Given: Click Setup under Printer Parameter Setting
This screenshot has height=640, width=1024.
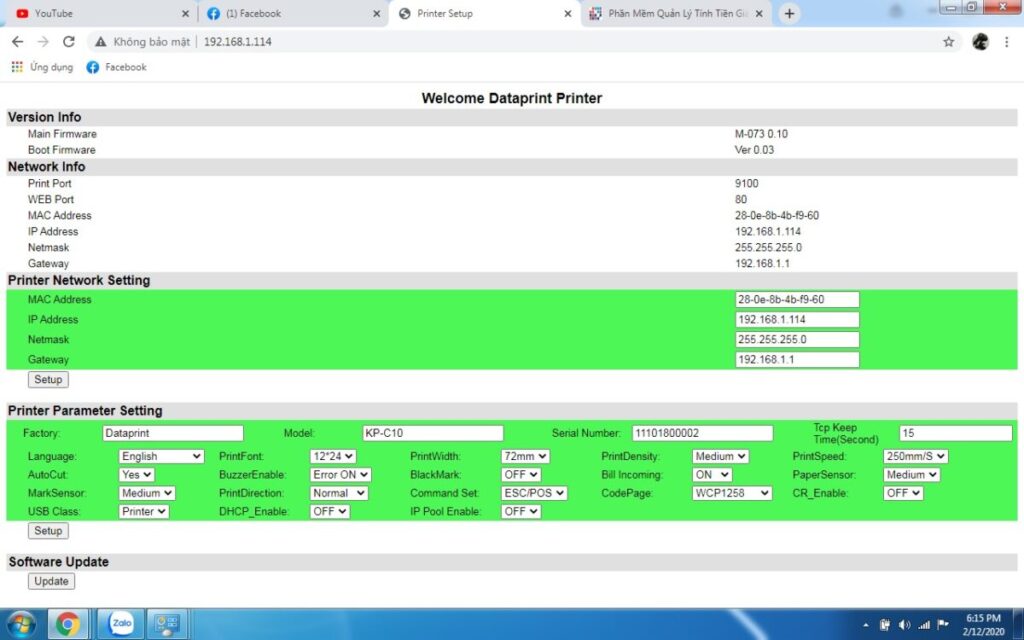Looking at the screenshot, I should (x=48, y=531).
